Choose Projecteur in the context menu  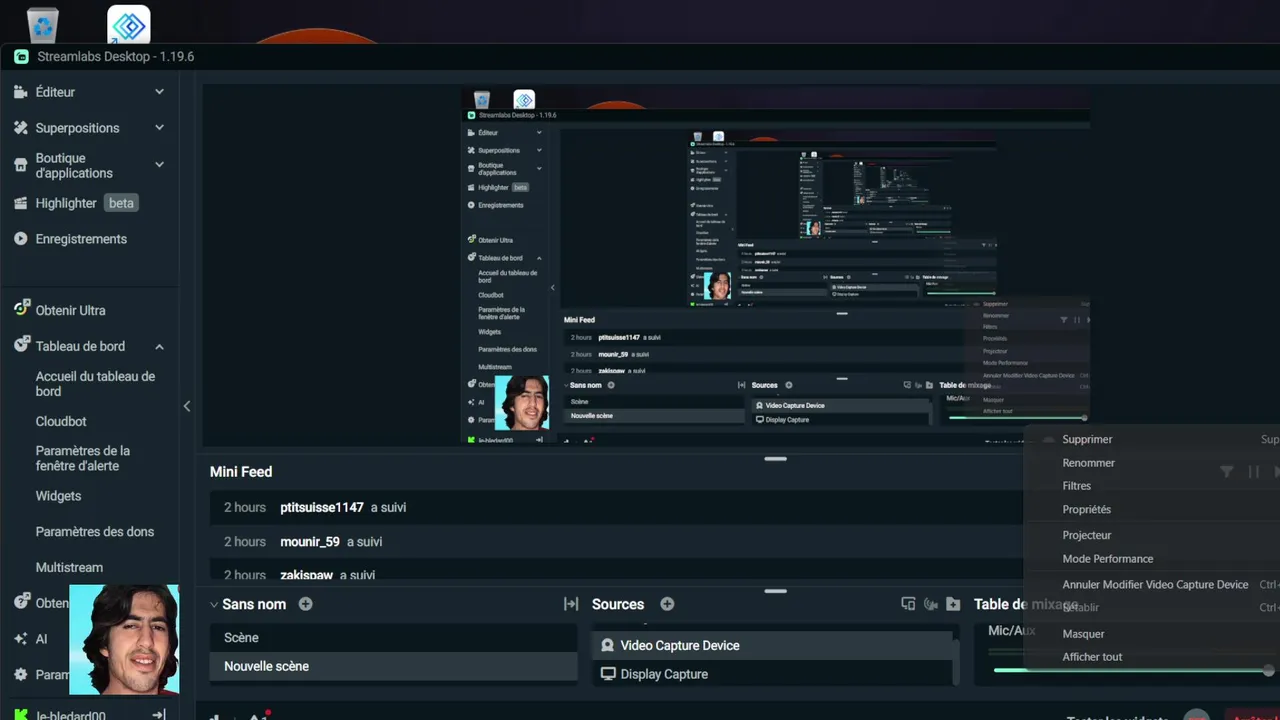click(1087, 536)
